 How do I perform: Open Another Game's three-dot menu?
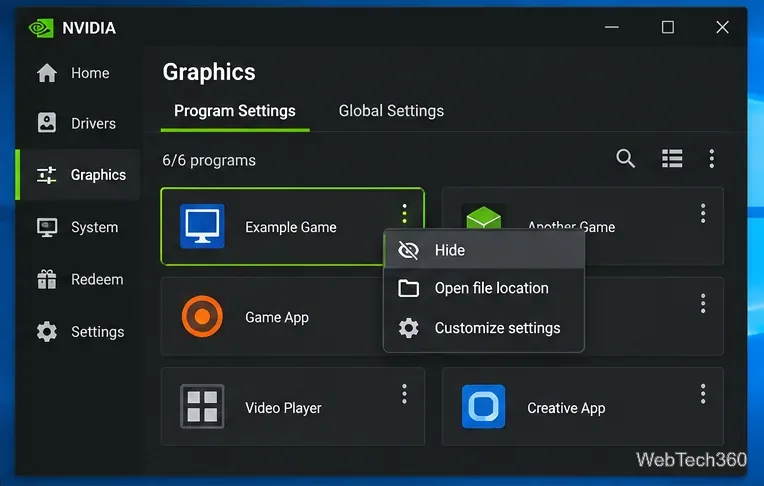pyautogui.click(x=703, y=213)
